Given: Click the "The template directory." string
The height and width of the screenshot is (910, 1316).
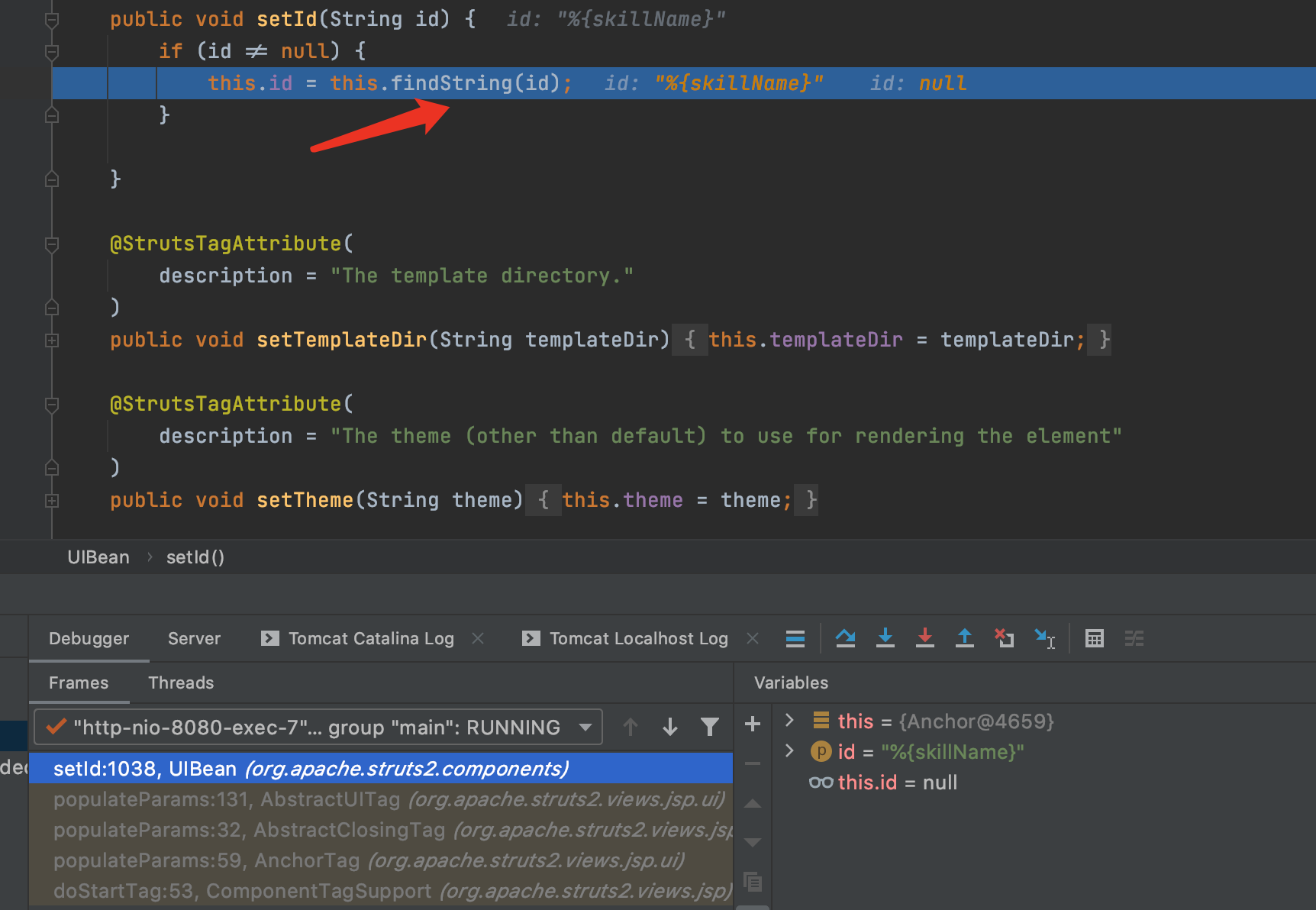Looking at the screenshot, I should 482,276.
